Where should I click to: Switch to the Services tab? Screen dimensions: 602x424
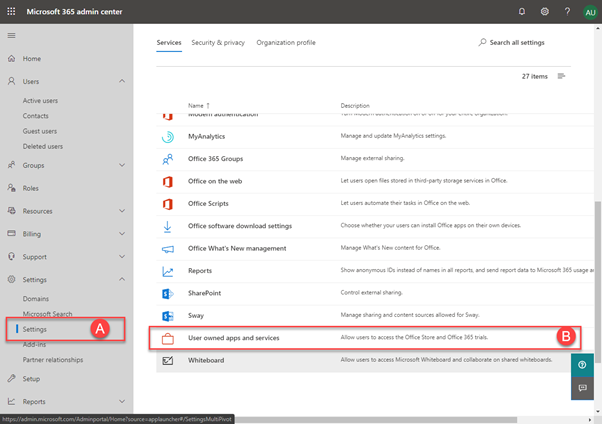(169, 43)
